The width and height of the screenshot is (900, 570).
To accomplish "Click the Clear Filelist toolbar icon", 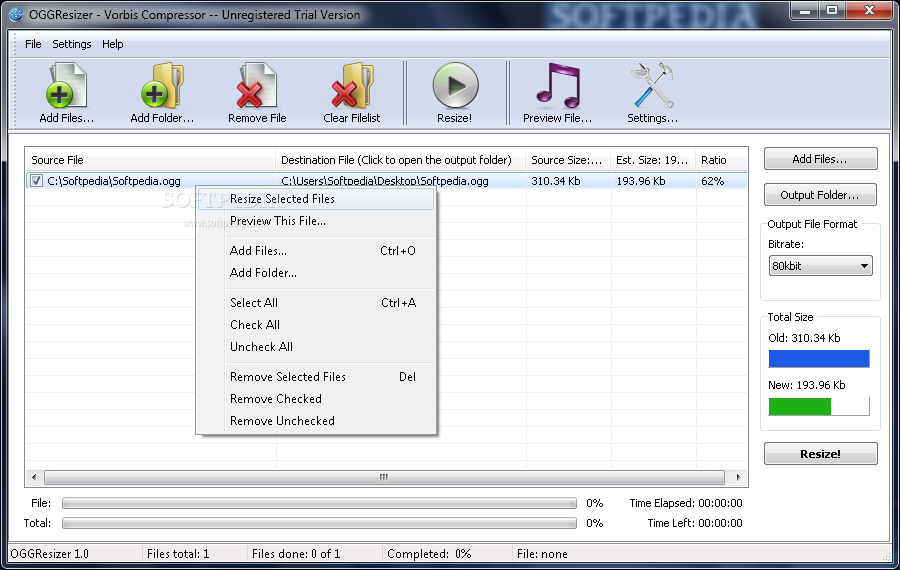I will coord(352,86).
